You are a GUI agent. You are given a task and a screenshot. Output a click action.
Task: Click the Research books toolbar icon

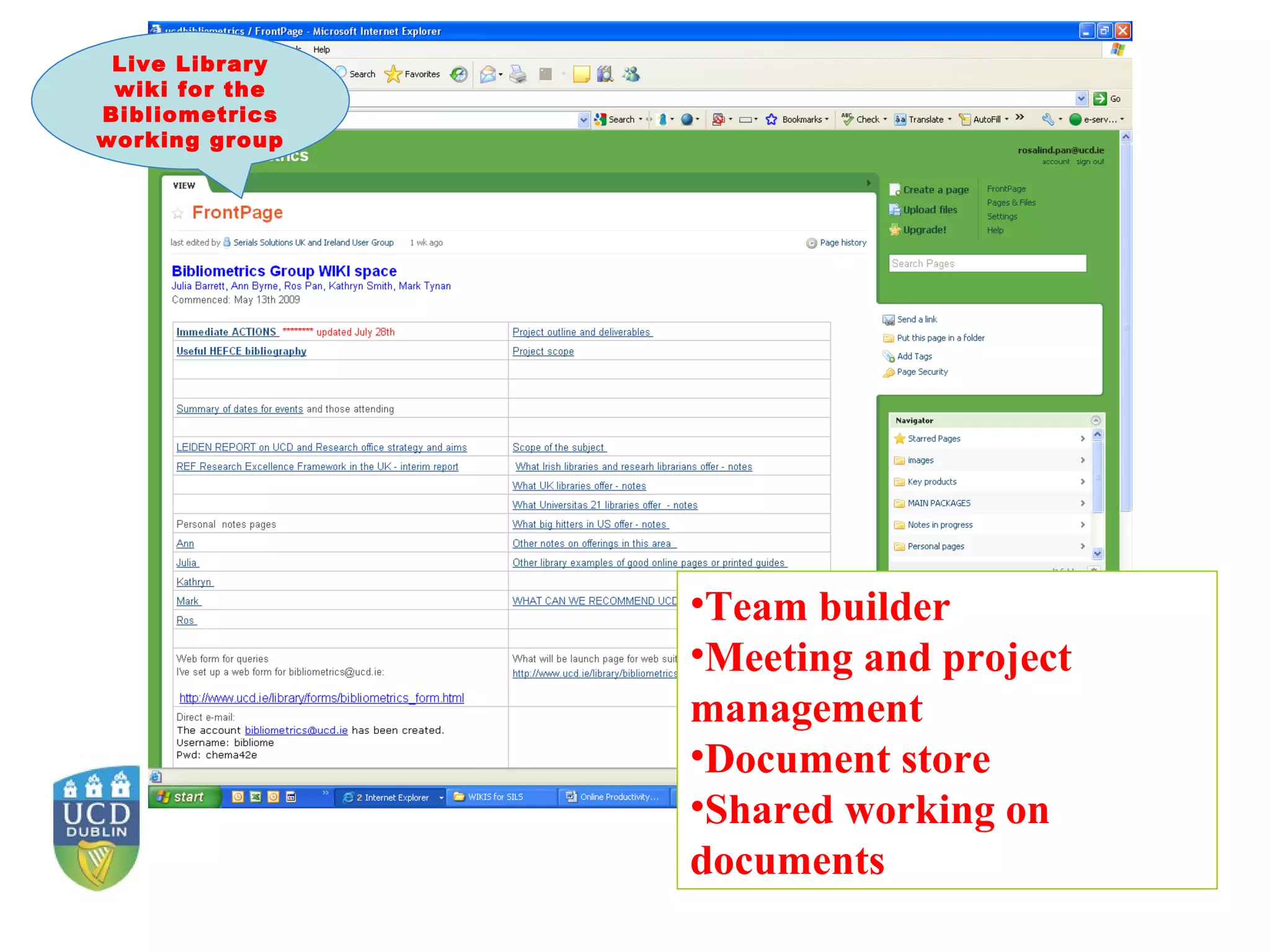click(605, 74)
